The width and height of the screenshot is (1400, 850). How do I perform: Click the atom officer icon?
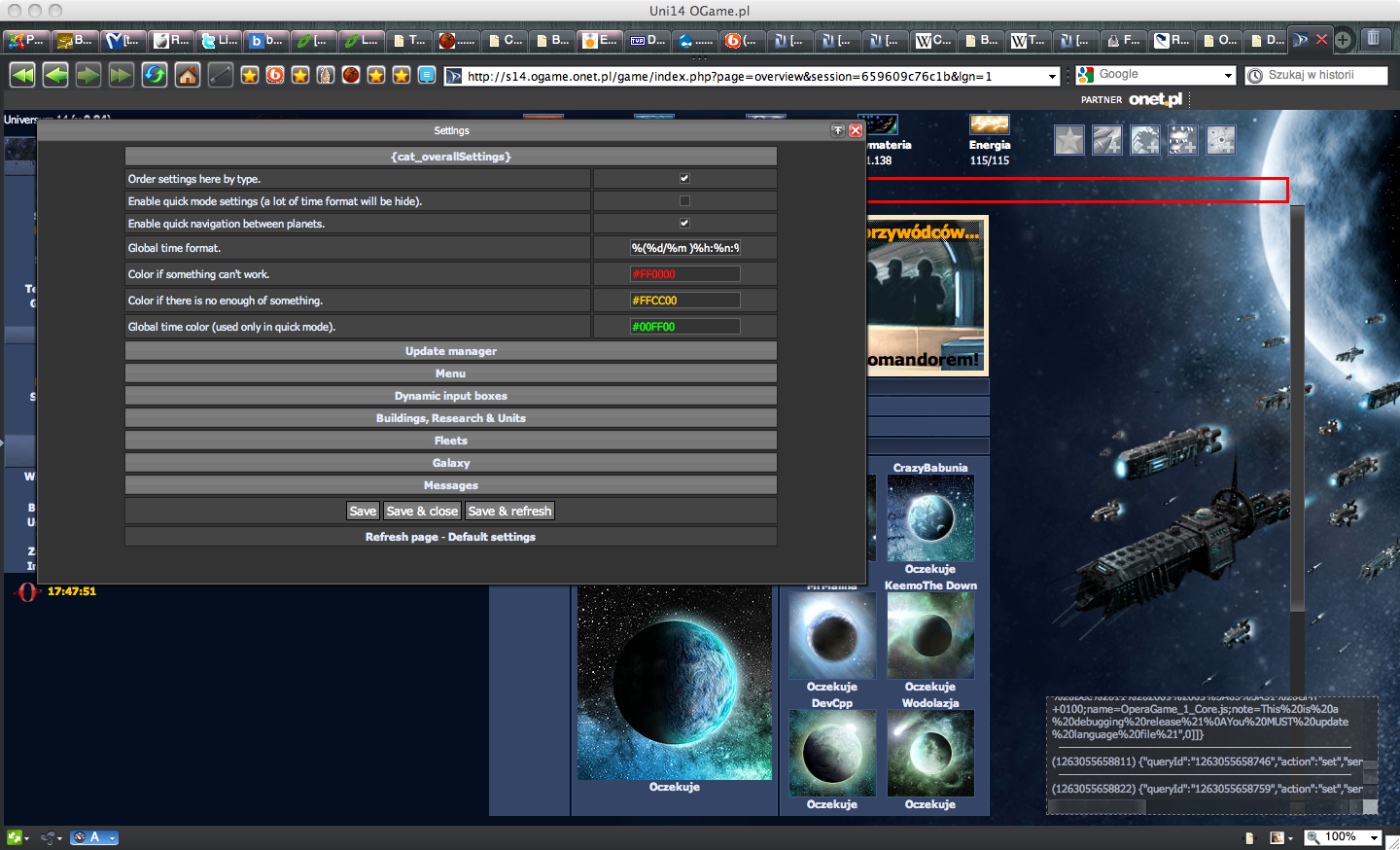(1220, 141)
